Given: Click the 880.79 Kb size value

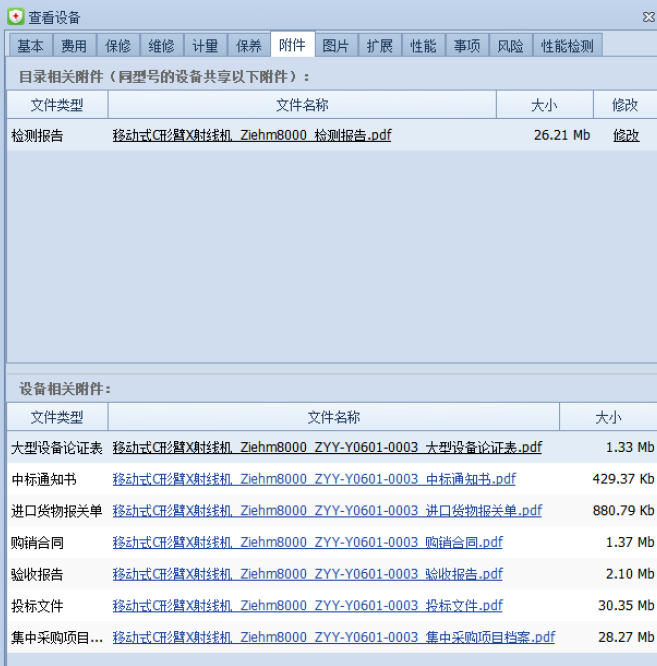Looking at the screenshot, I should pos(623,511).
